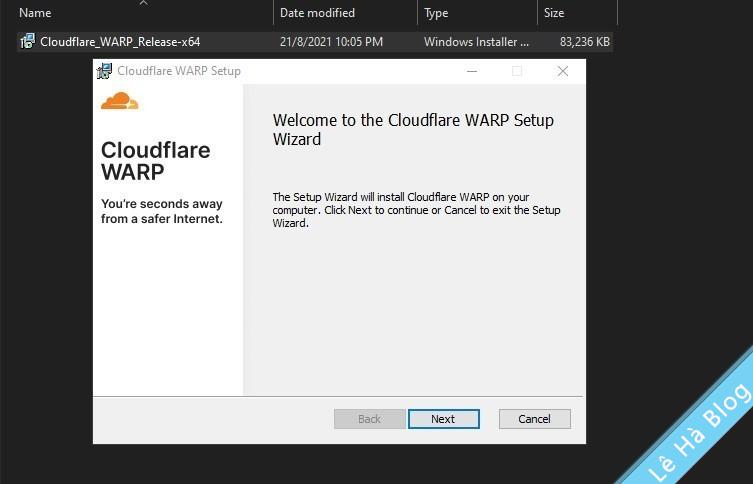Image resolution: width=753 pixels, height=484 pixels.
Task: Click the sort arrow above Name column
Action: click(x=143, y=3)
